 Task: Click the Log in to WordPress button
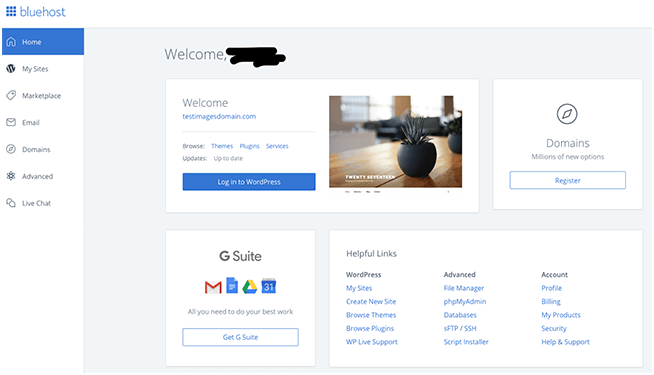click(249, 182)
